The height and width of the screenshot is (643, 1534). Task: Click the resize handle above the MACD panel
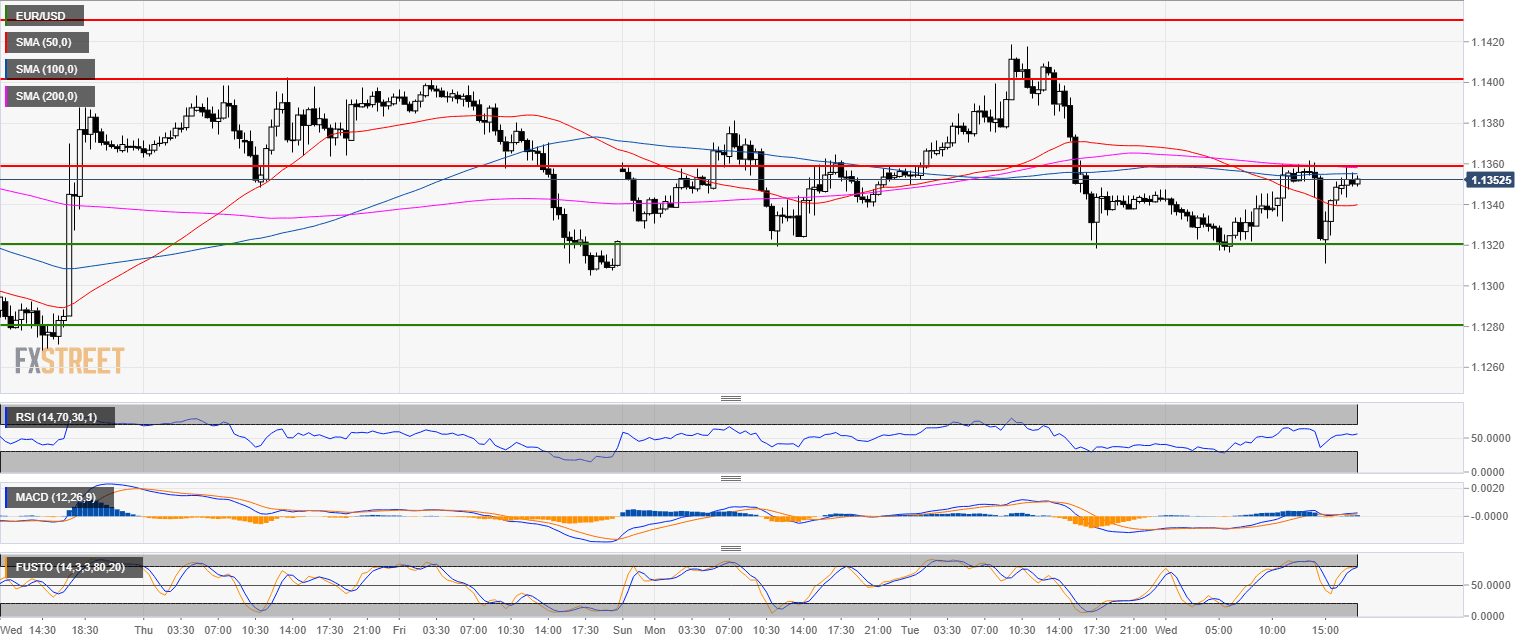click(731, 478)
